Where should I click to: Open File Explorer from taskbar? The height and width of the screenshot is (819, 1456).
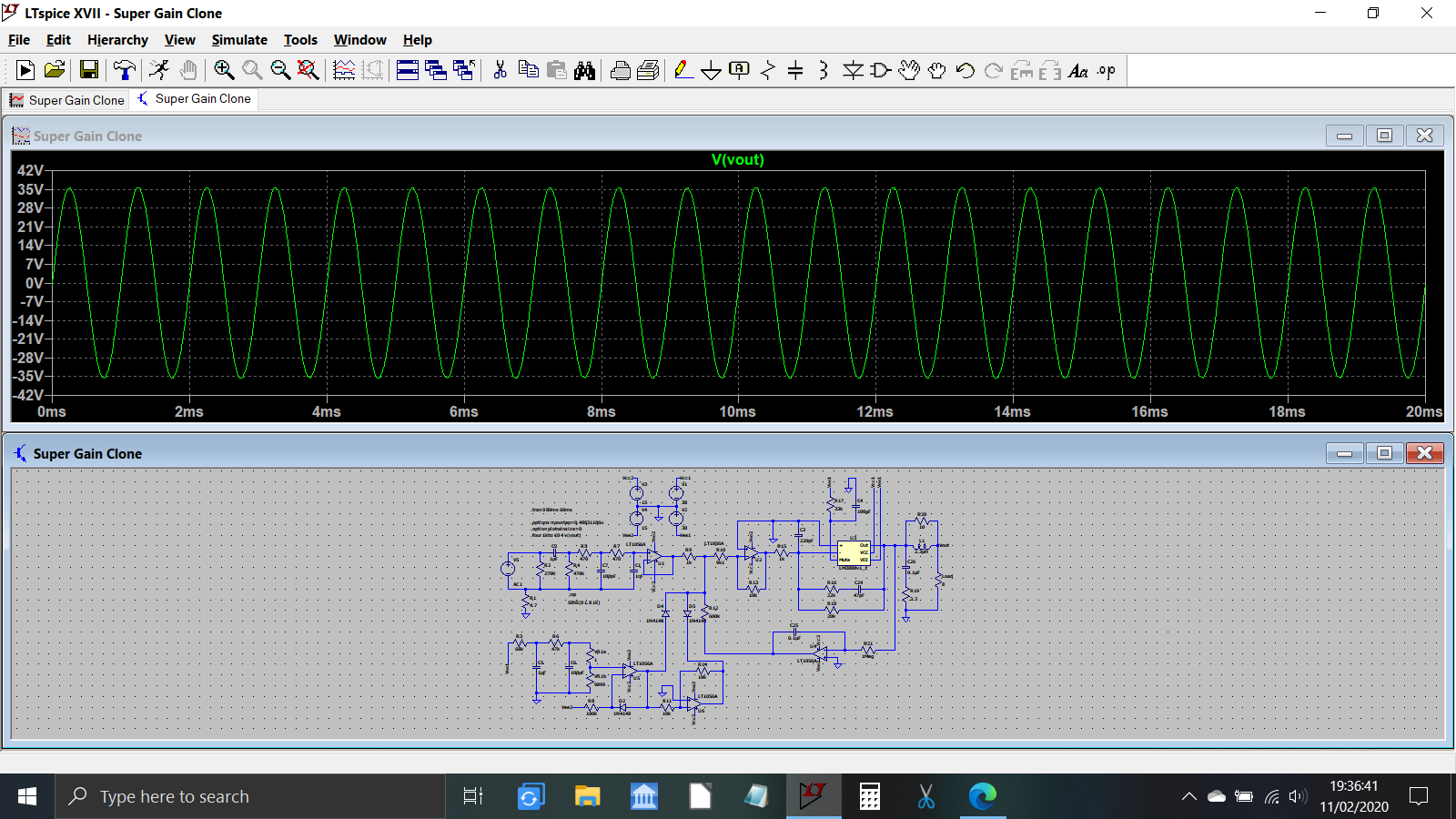(587, 796)
